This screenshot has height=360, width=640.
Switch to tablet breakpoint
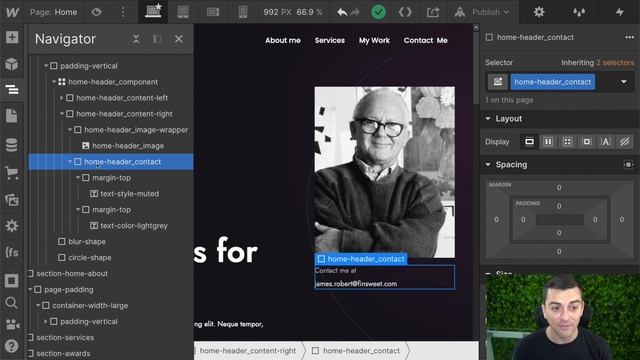[x=183, y=12]
